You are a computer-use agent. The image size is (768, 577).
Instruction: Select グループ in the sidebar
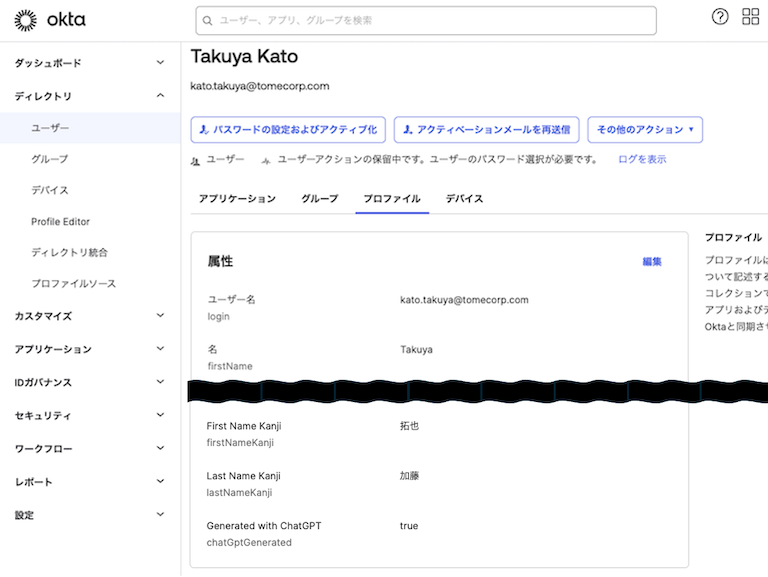(49, 159)
